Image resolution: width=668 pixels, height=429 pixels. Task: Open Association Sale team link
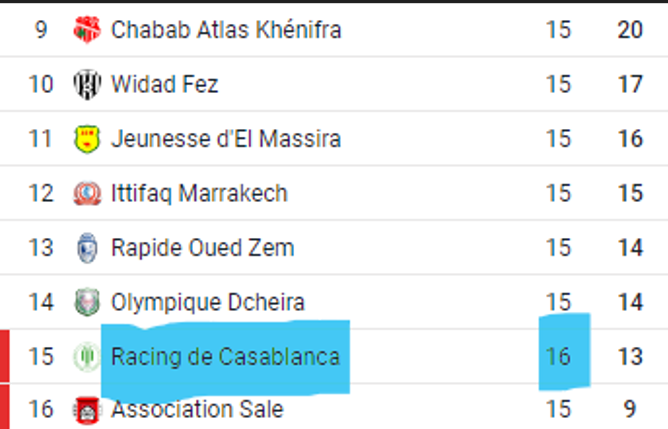coord(197,409)
